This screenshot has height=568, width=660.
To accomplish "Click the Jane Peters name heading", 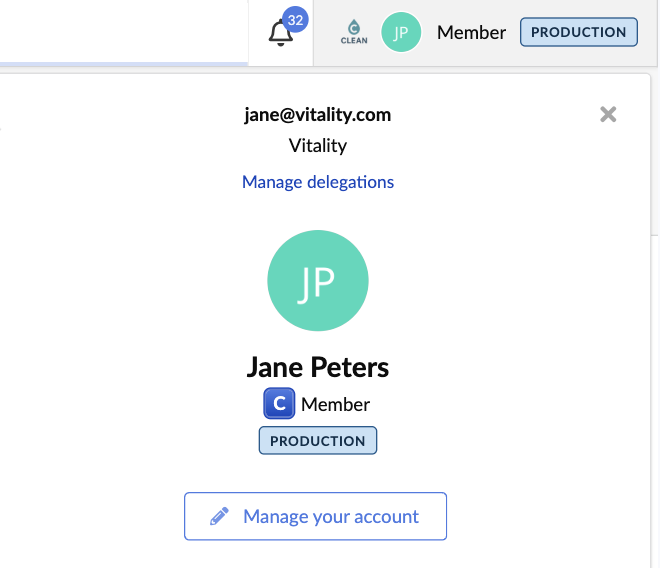I will tap(318, 367).
